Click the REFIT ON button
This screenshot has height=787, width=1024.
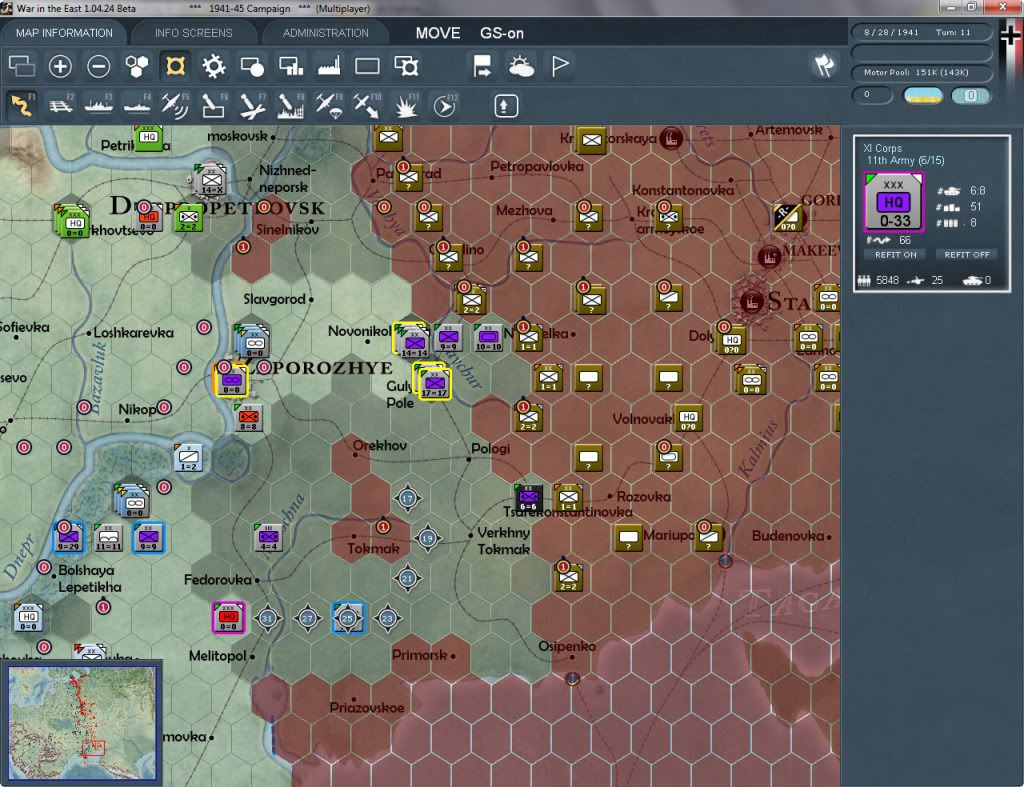coord(895,255)
